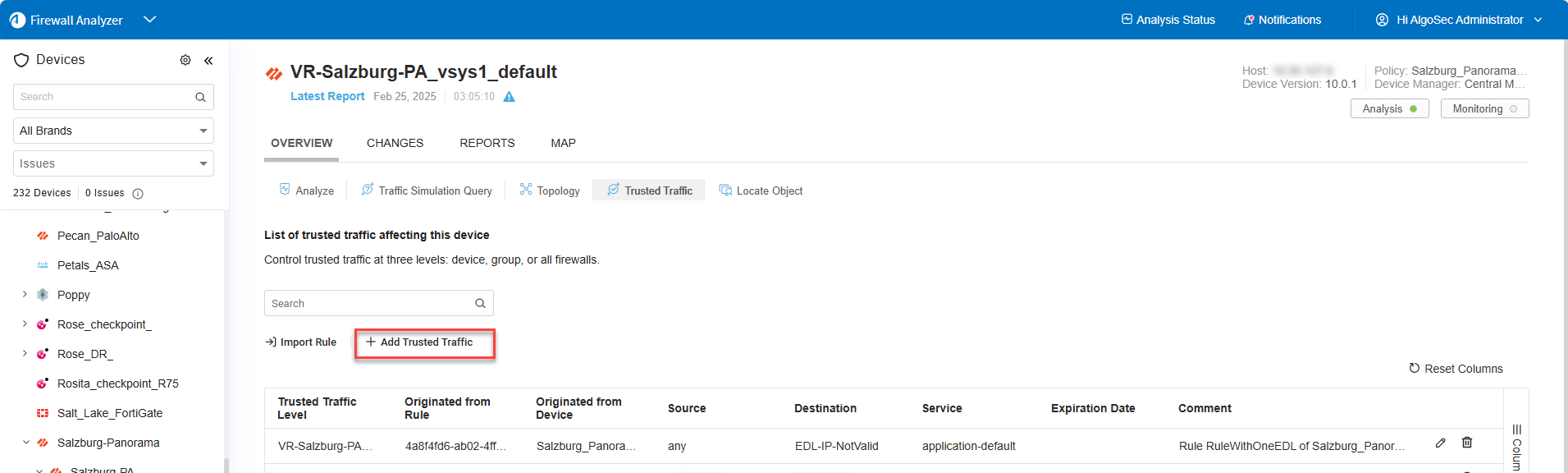Image resolution: width=1568 pixels, height=473 pixels.
Task: Click the devices settings gear icon
Action: point(185,60)
